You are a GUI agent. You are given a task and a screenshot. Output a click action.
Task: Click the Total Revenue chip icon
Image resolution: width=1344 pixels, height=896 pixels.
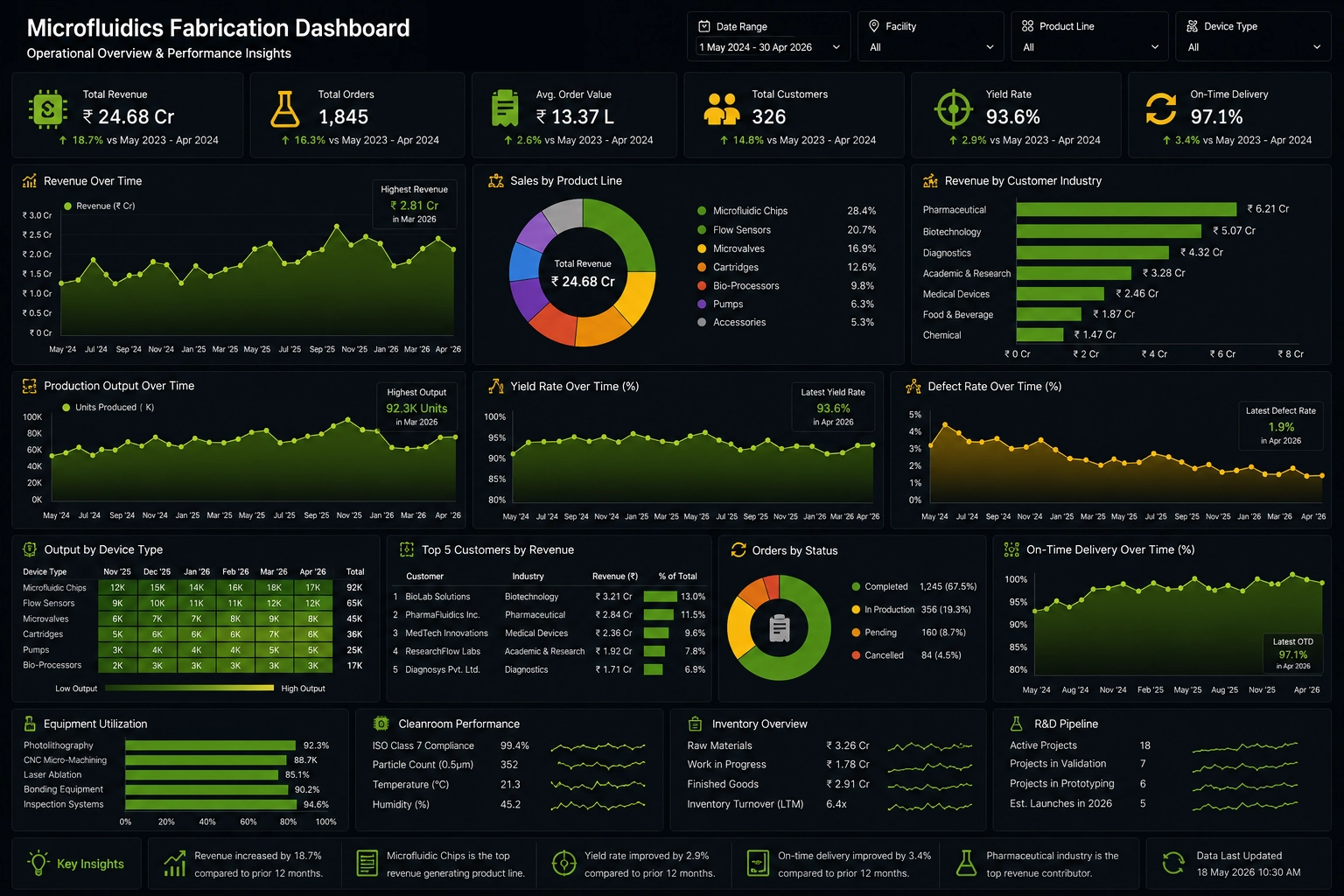[x=48, y=109]
